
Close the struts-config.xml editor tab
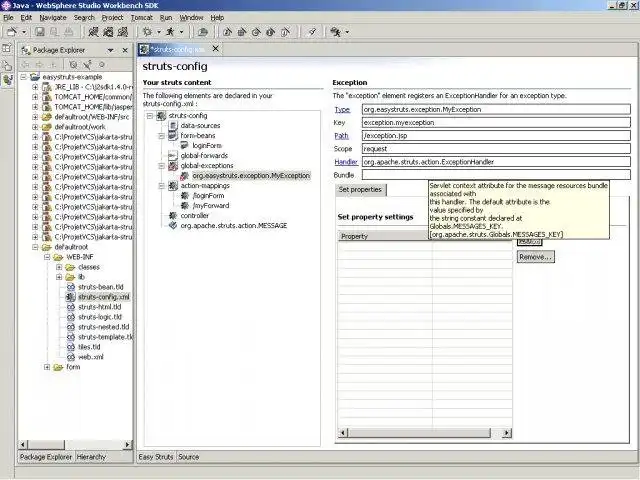point(216,49)
